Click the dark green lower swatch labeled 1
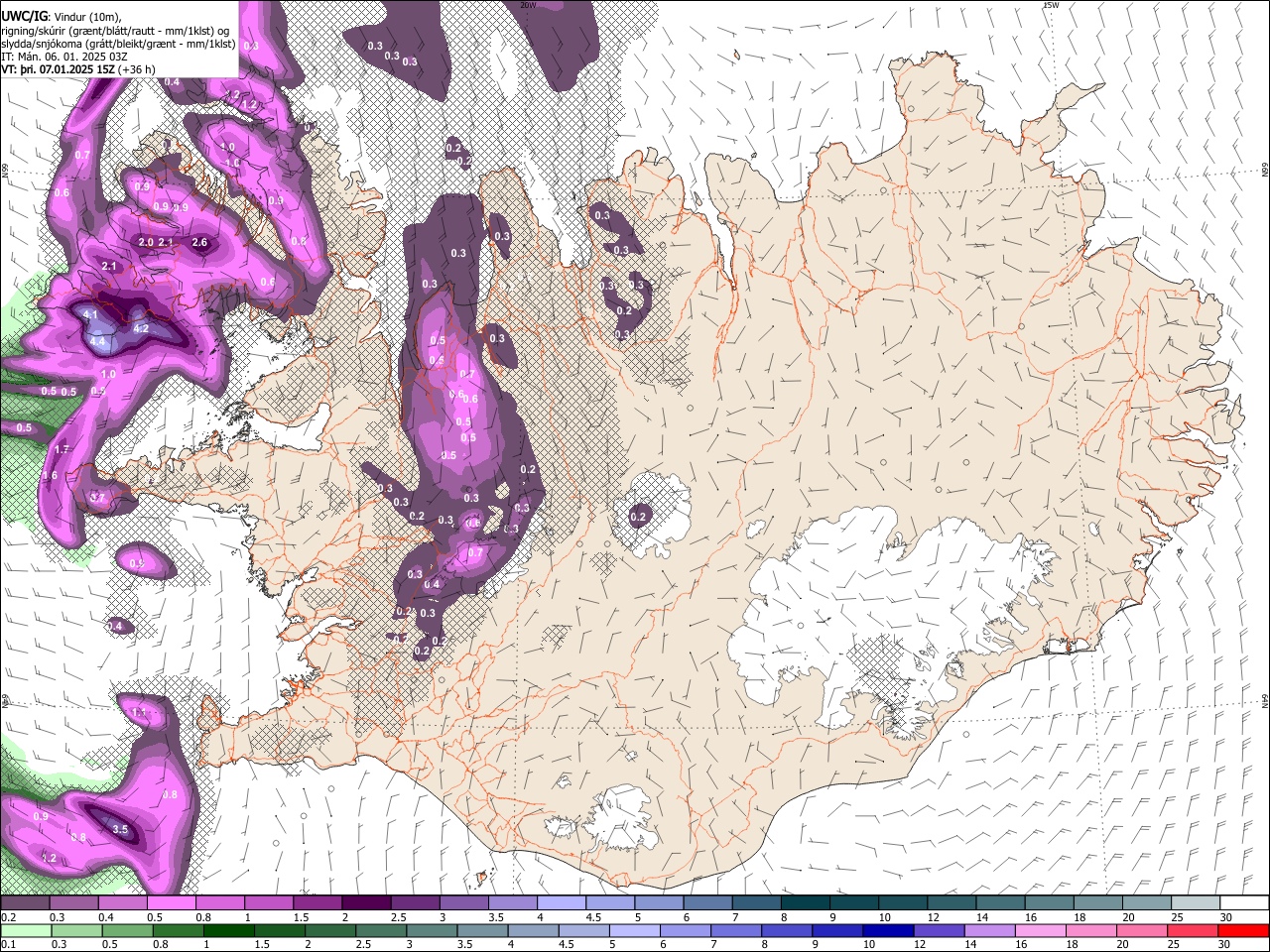1270x952 pixels. coord(229,931)
